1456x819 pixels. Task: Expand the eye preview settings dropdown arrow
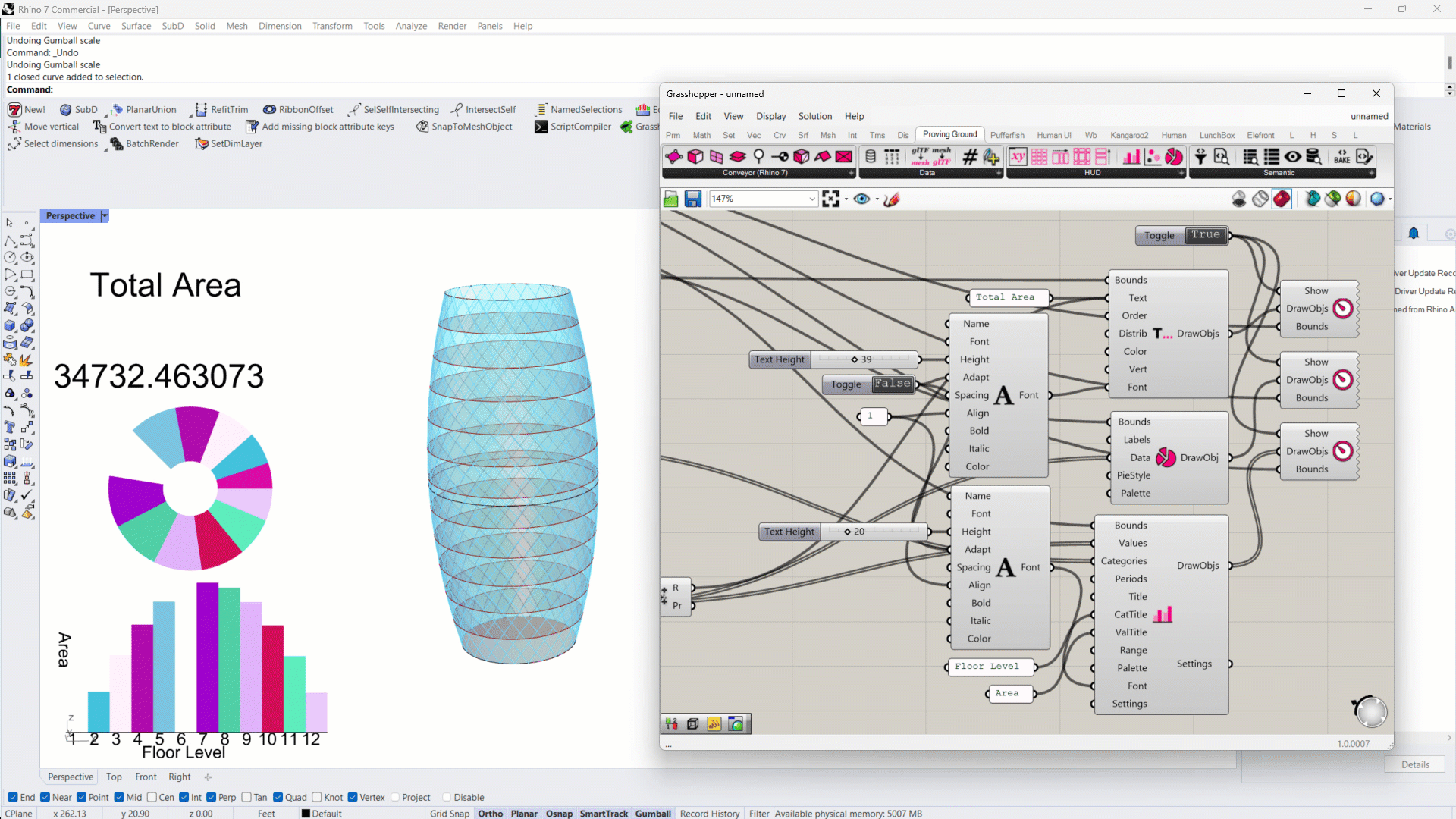877,199
